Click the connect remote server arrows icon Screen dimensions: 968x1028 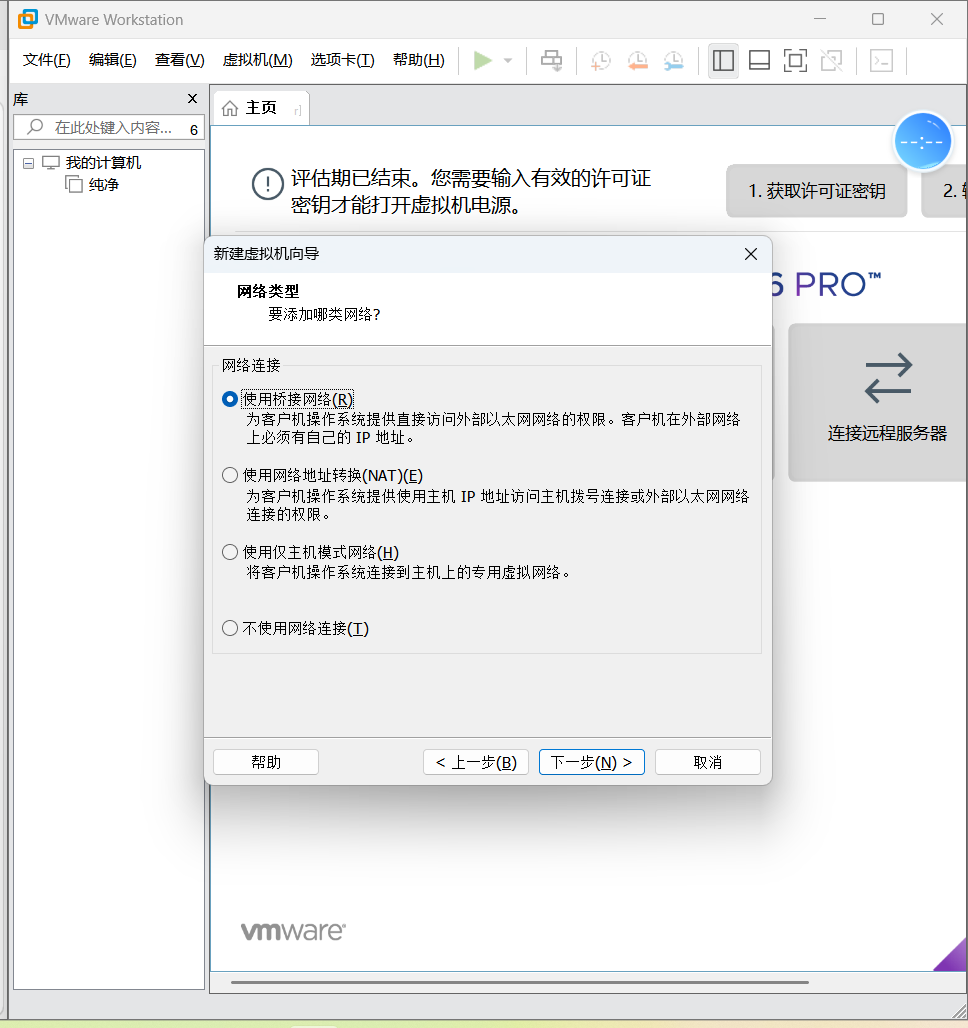tap(888, 378)
